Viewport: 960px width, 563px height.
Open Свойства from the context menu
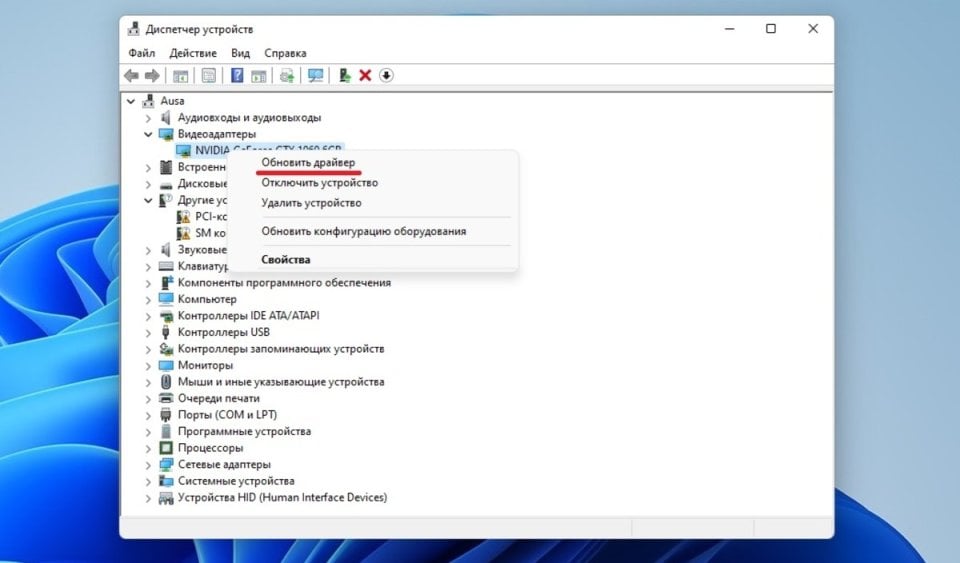(x=285, y=259)
